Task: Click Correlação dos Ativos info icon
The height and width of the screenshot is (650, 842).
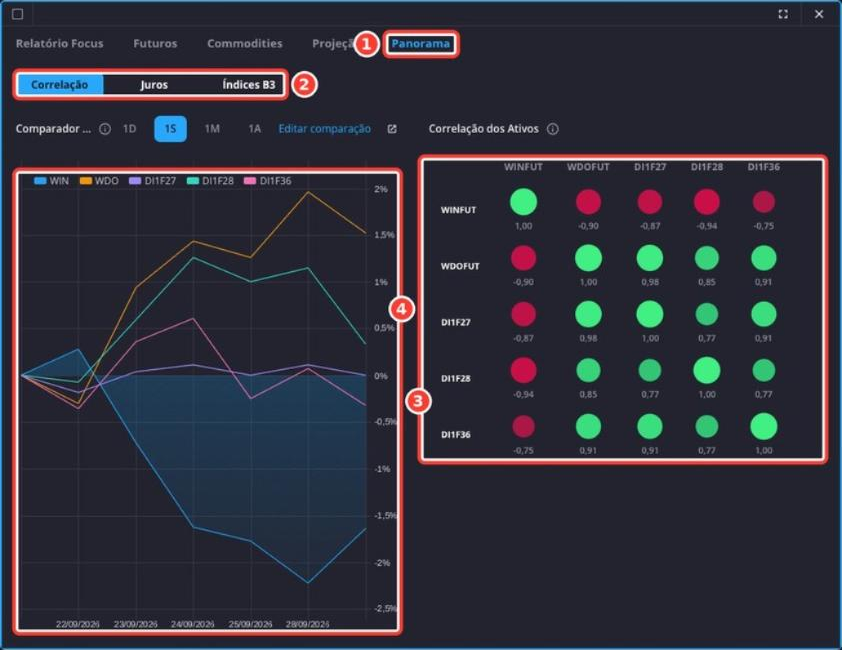Action: pos(553,129)
